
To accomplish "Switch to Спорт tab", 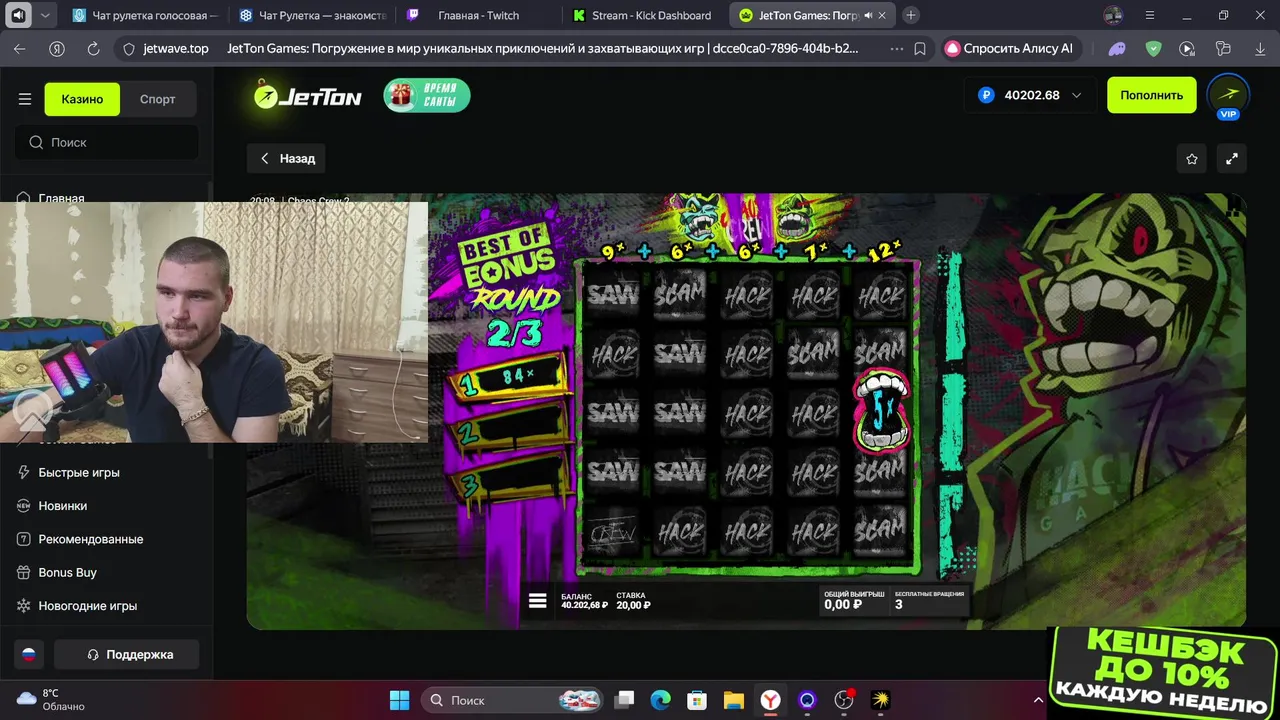I will click(x=158, y=99).
